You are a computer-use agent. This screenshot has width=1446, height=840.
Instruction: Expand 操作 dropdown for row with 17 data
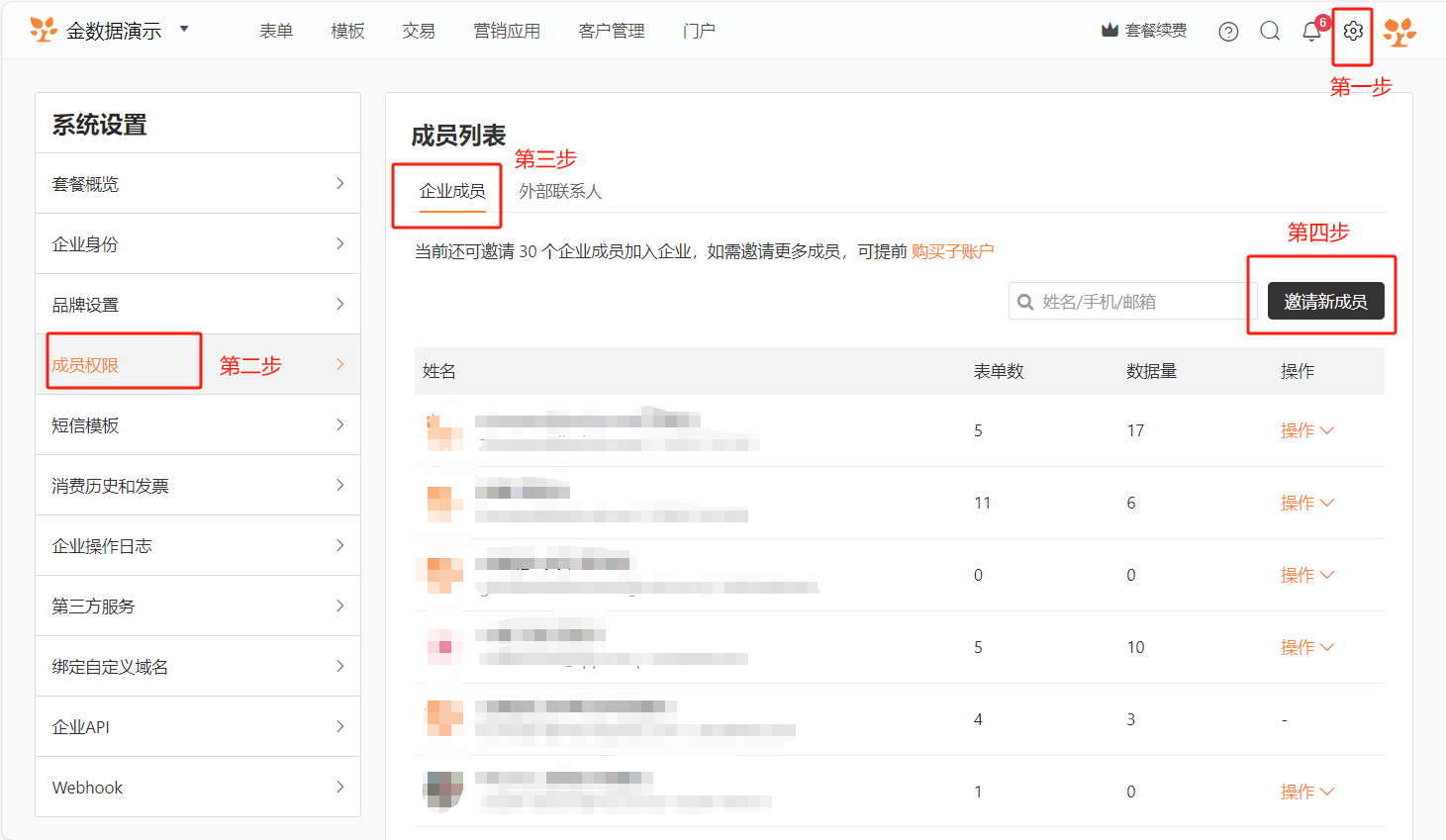[1306, 430]
